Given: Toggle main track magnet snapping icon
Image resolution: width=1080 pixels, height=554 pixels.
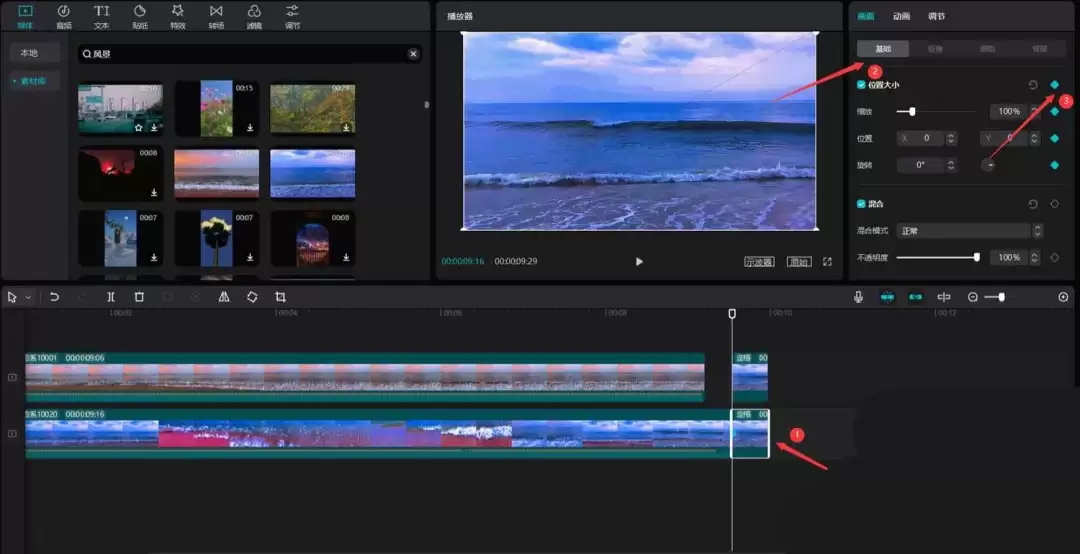Looking at the screenshot, I should (887, 297).
